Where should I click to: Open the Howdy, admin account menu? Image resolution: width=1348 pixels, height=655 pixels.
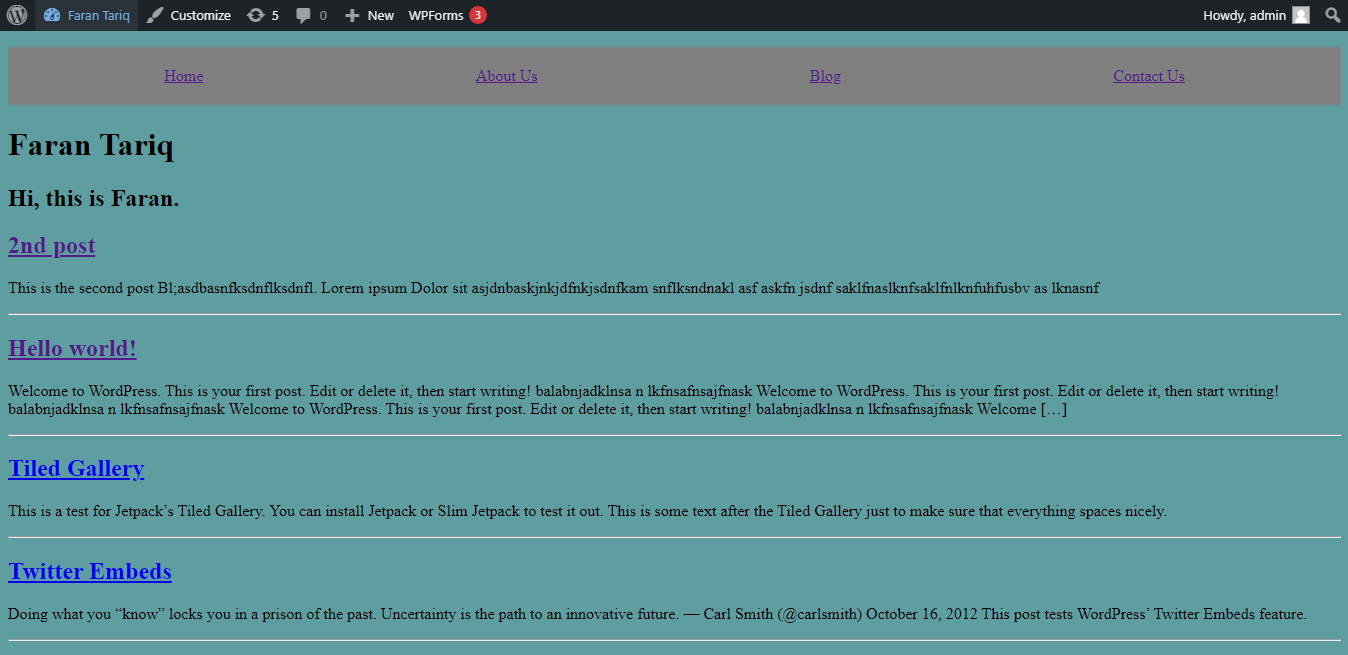pyautogui.click(x=1244, y=15)
